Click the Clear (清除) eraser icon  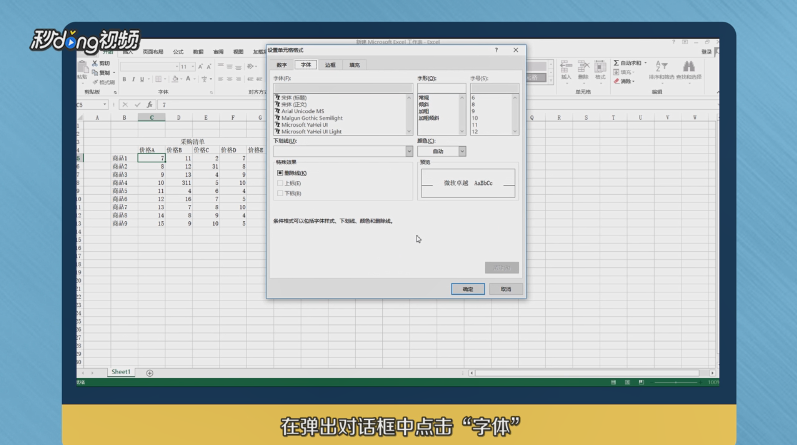(617, 81)
